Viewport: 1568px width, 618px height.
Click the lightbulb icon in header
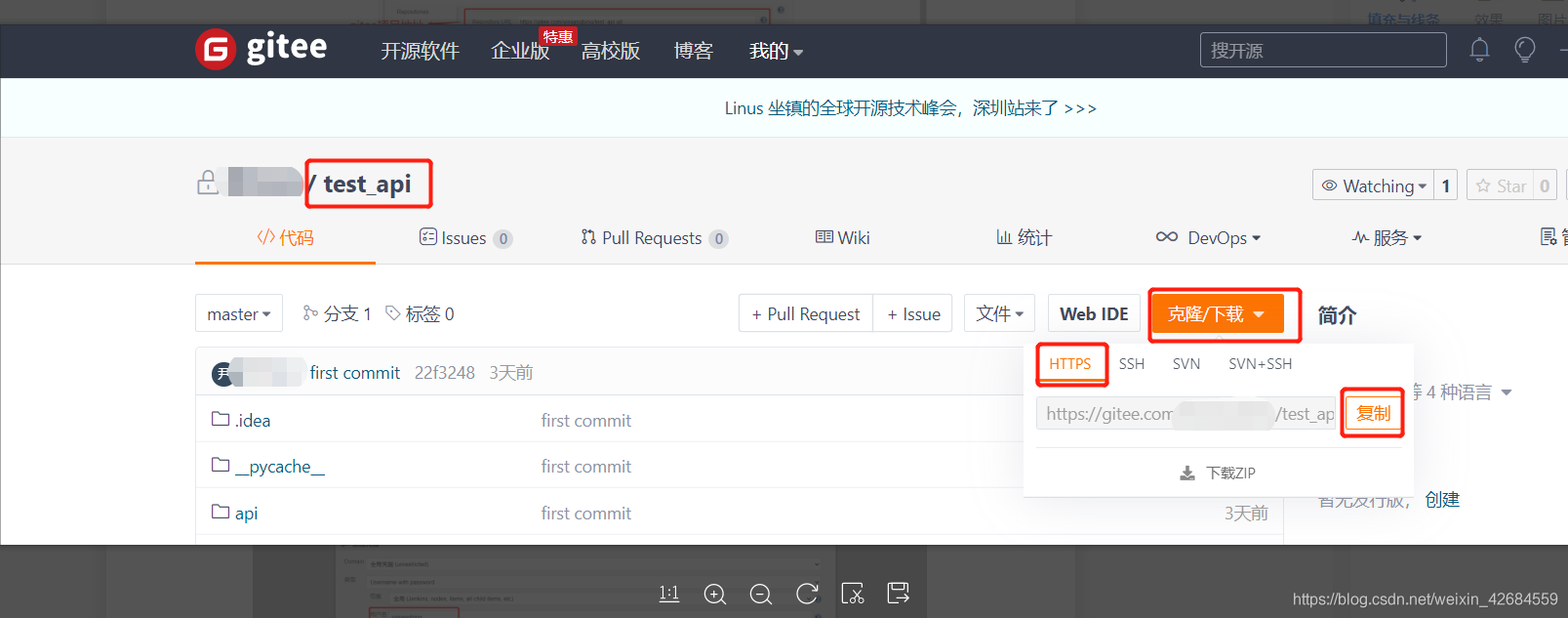tap(1524, 50)
